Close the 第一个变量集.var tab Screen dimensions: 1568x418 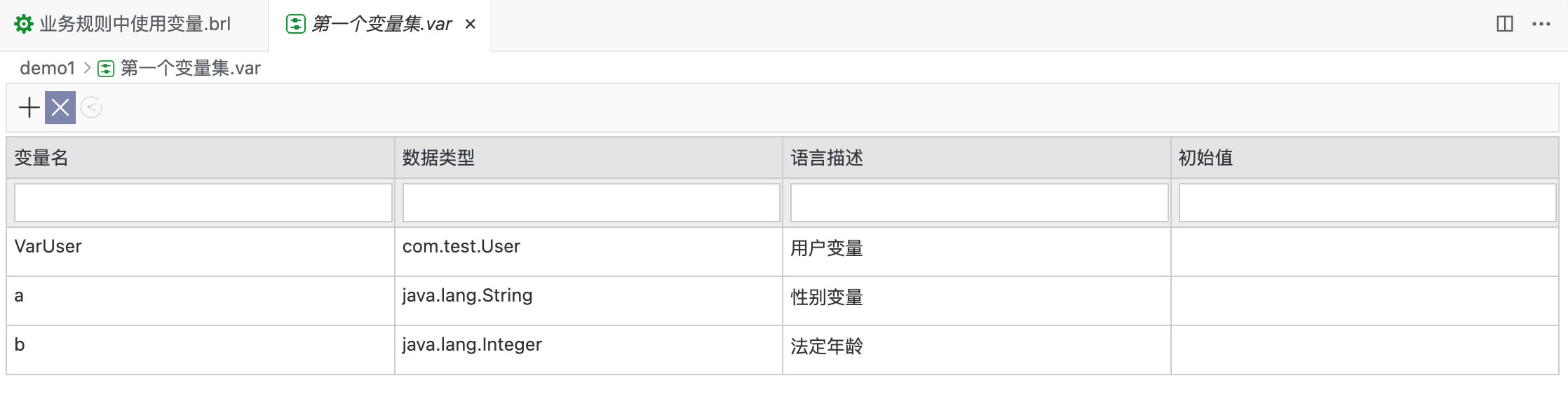pos(471,25)
